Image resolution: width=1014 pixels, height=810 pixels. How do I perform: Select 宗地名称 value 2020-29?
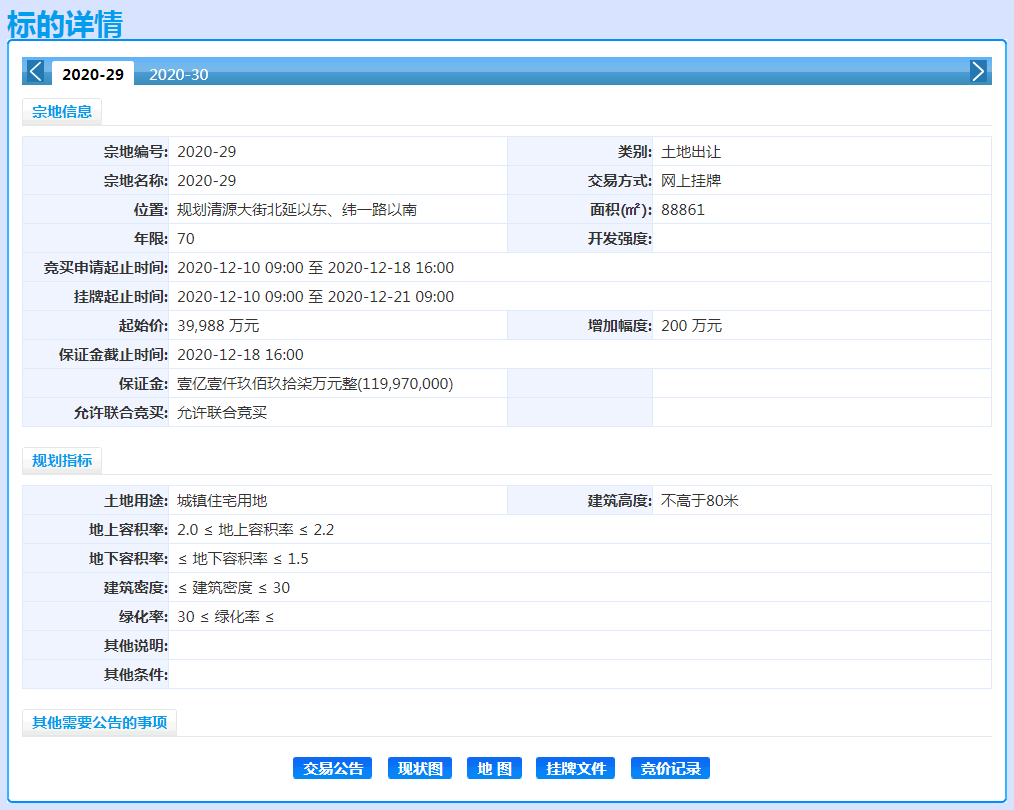coord(207,181)
